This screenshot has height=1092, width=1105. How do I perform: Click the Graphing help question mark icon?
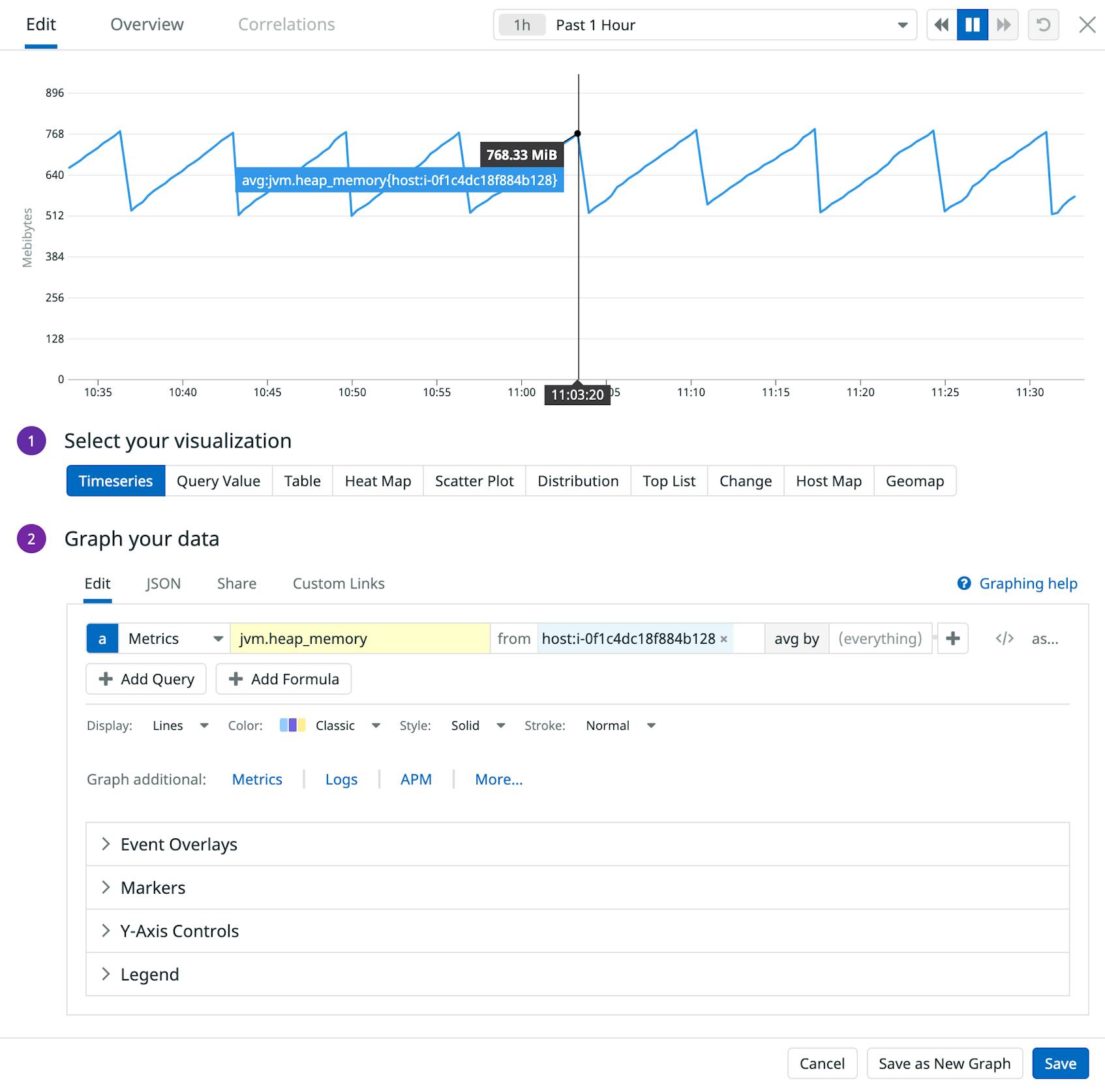pos(963,583)
